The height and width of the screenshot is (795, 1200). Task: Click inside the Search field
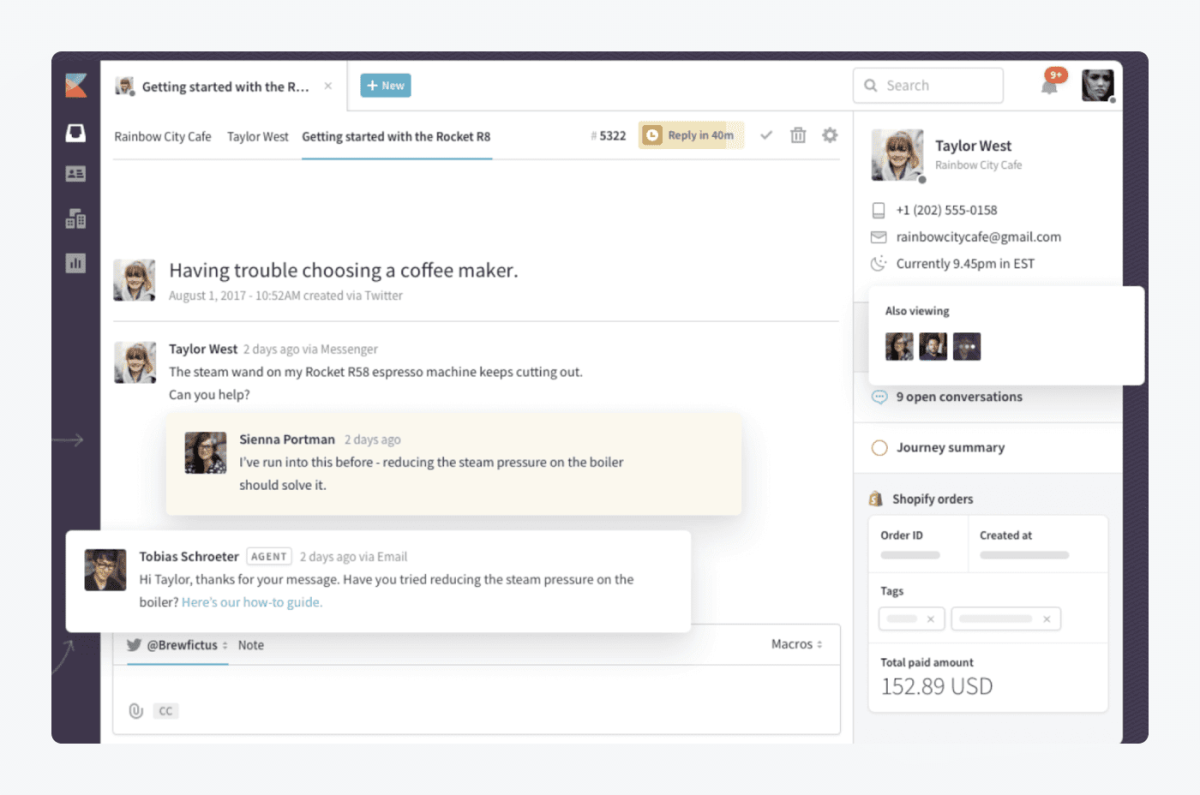(x=927, y=85)
